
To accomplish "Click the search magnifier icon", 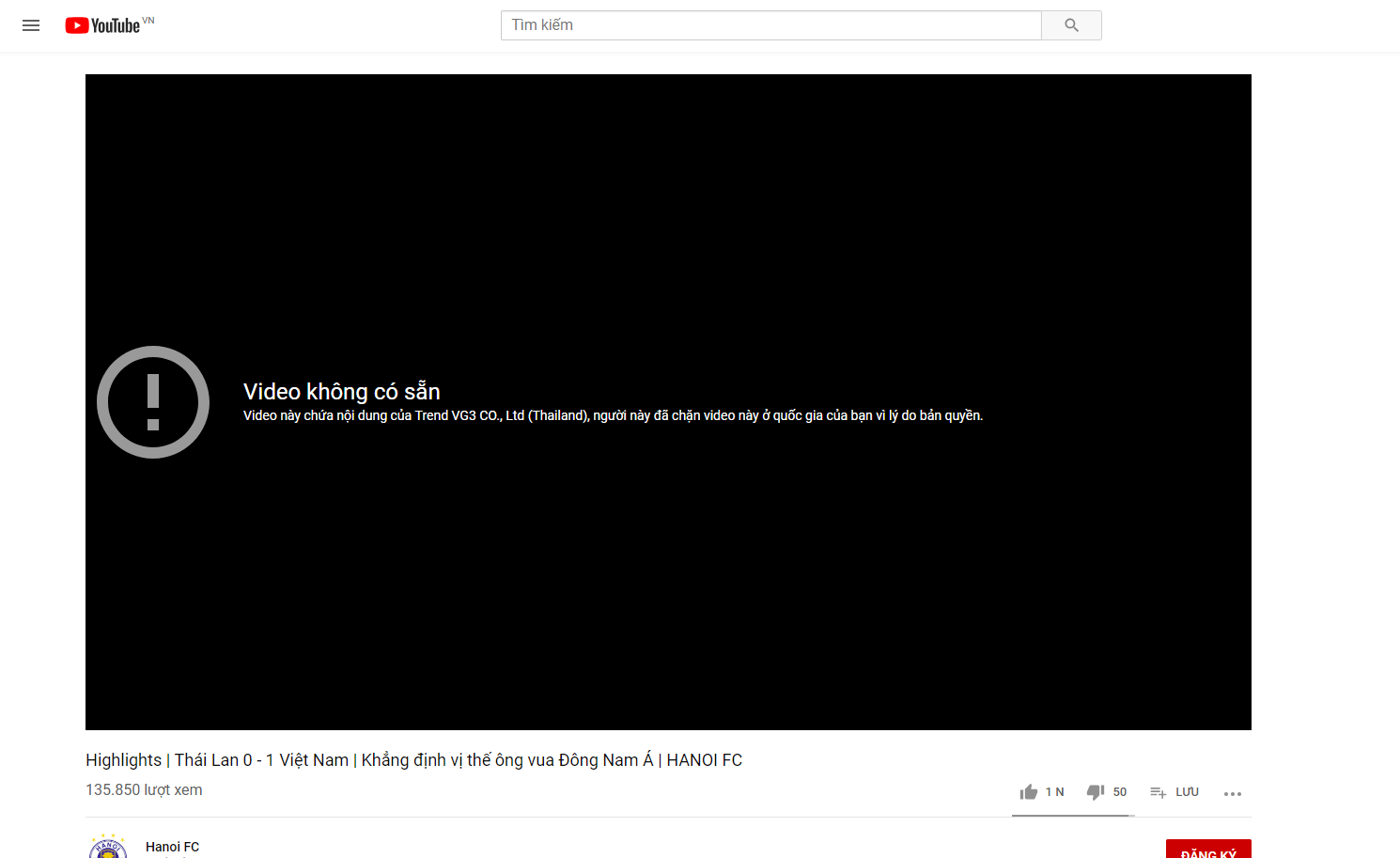I will pos(1071,25).
